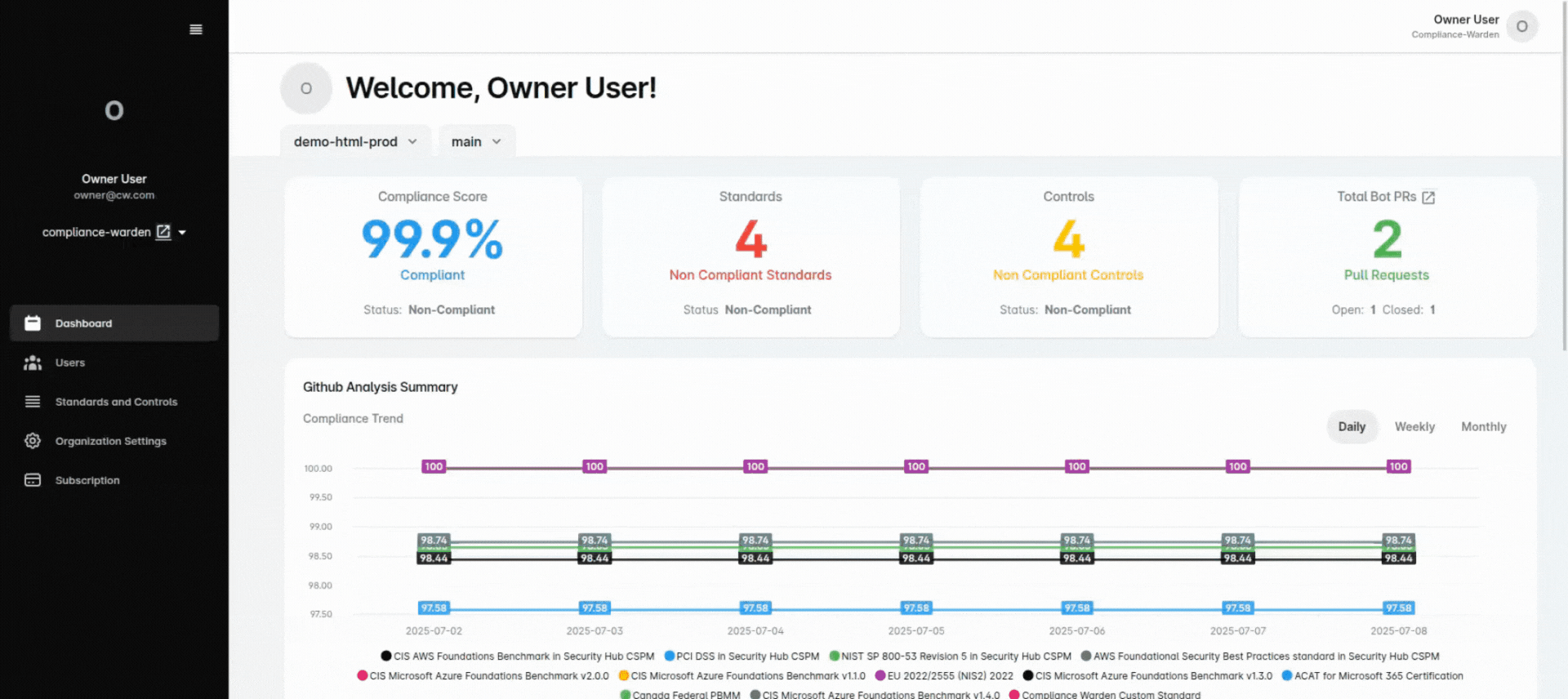Click the large sidebar profile avatar

114,110
